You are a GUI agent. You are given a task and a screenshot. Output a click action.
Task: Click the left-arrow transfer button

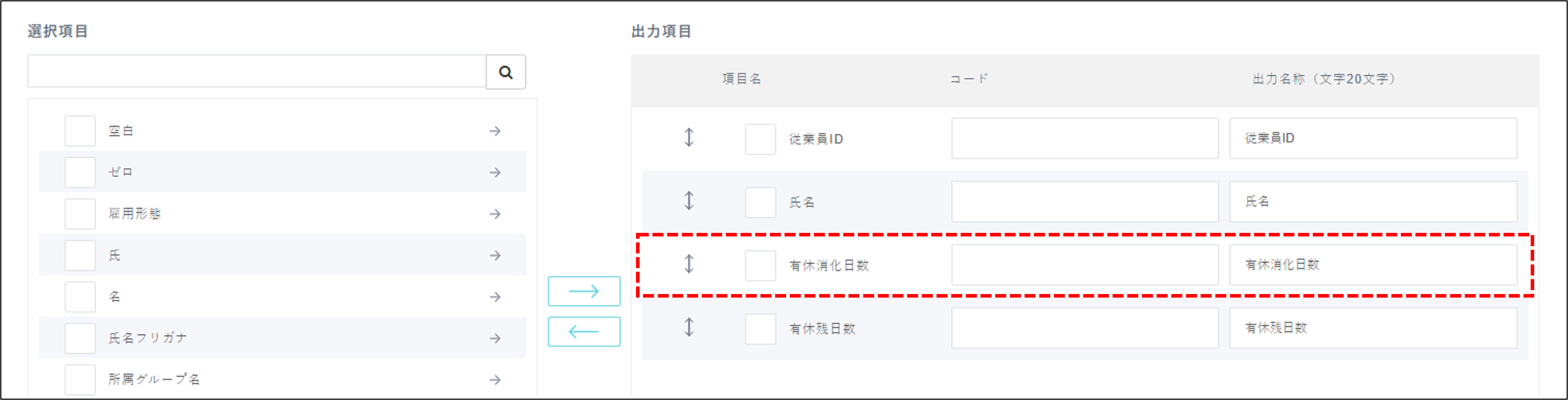584,331
